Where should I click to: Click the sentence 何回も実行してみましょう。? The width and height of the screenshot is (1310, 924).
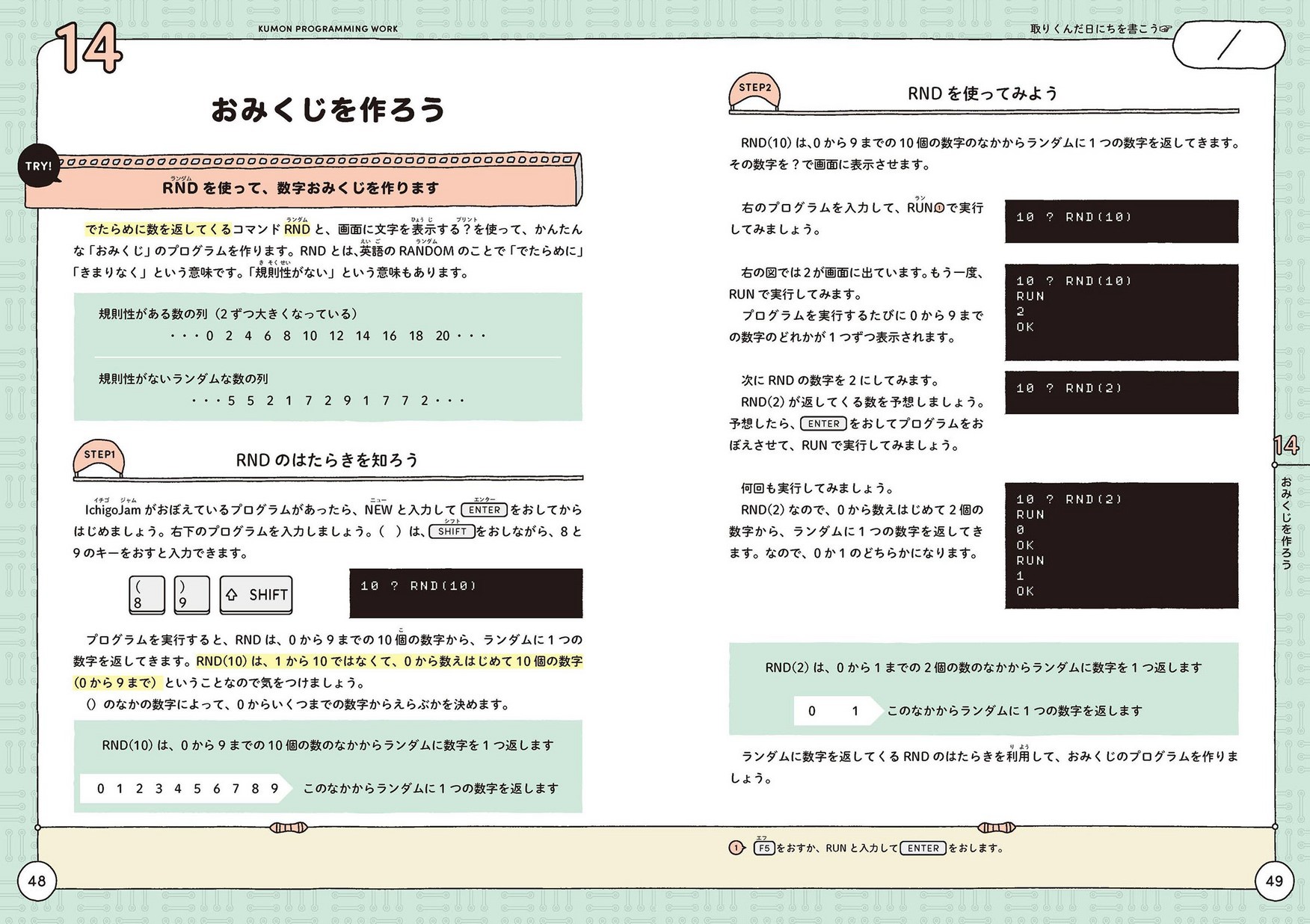point(817,488)
